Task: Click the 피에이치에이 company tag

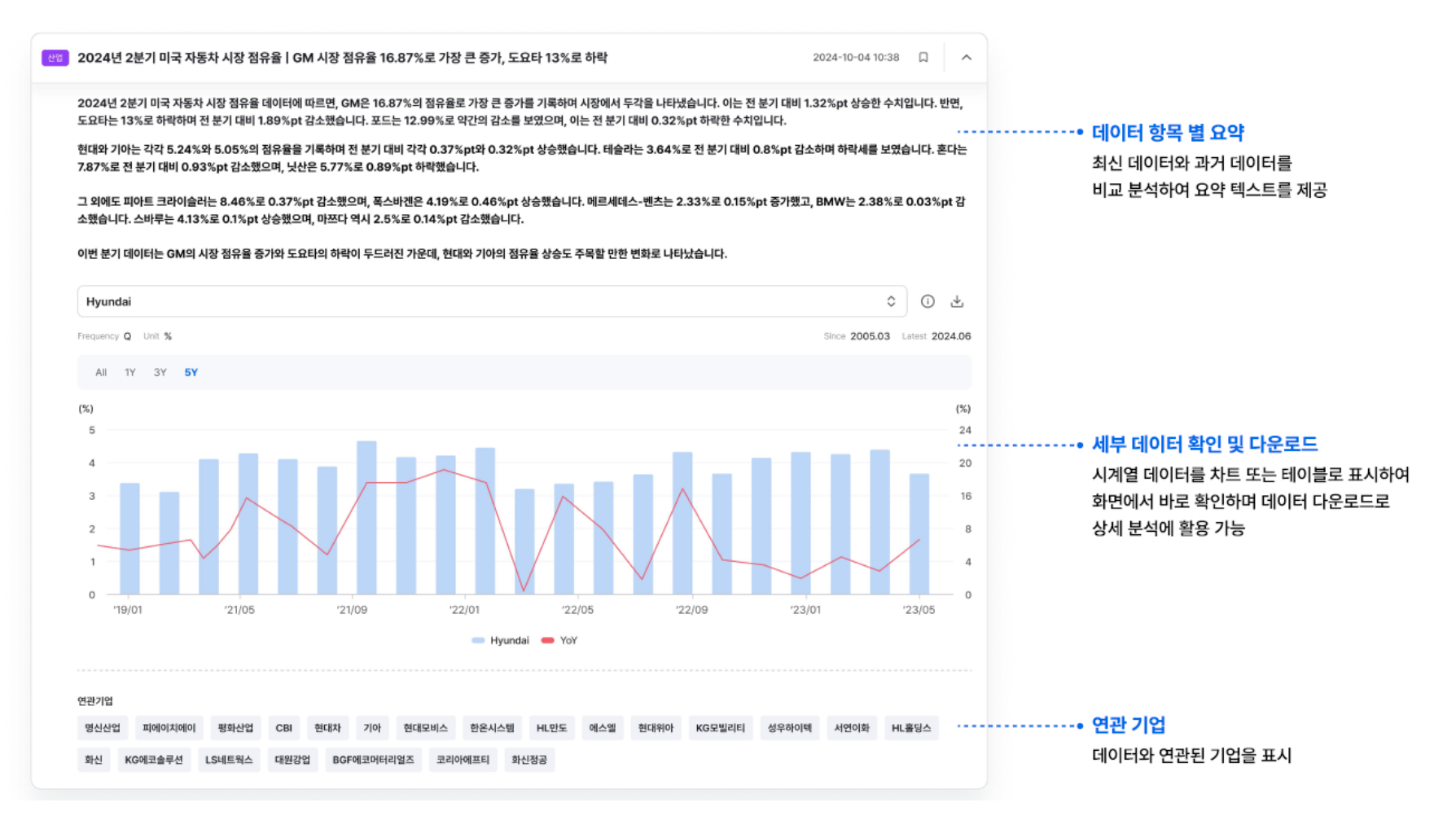Action: click(x=169, y=727)
